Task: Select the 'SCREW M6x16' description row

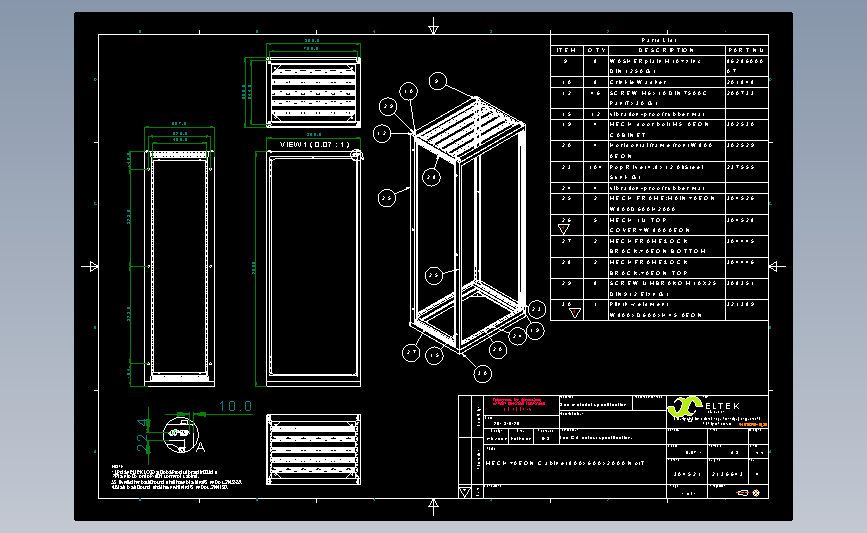Action: point(666,98)
